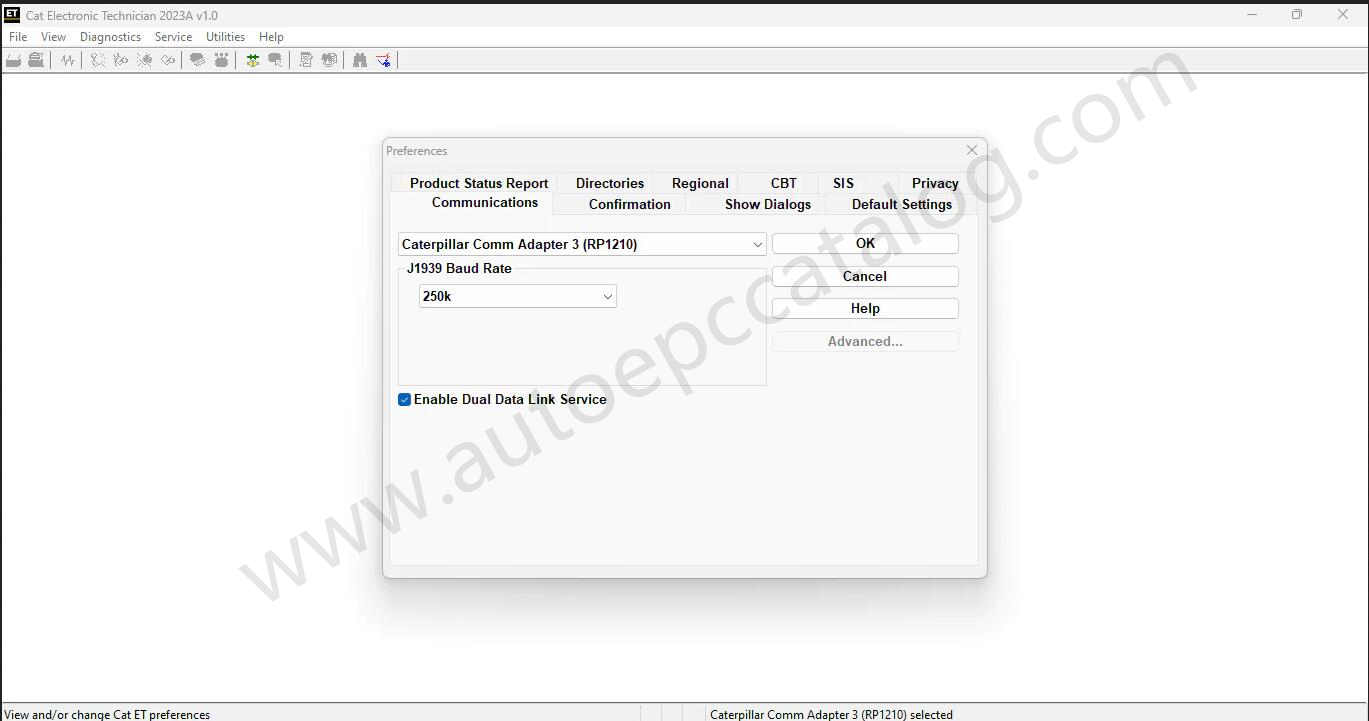Click the Active Diagnostic Codes stethoscope icon
The image size is (1369, 721).
[x=98, y=60]
